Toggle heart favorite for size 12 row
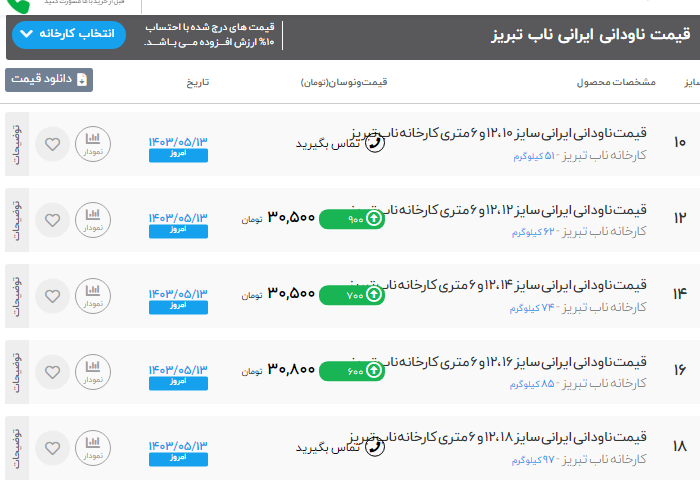700x492 pixels. 52,219
